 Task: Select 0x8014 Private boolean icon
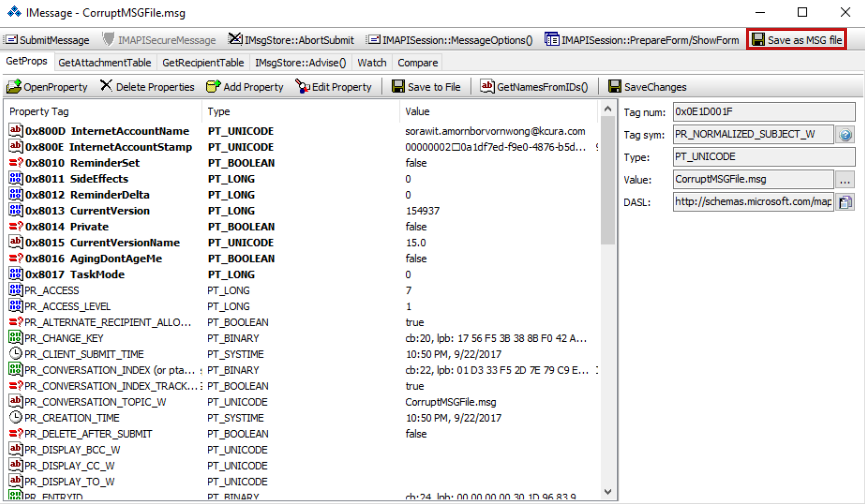tap(15, 227)
